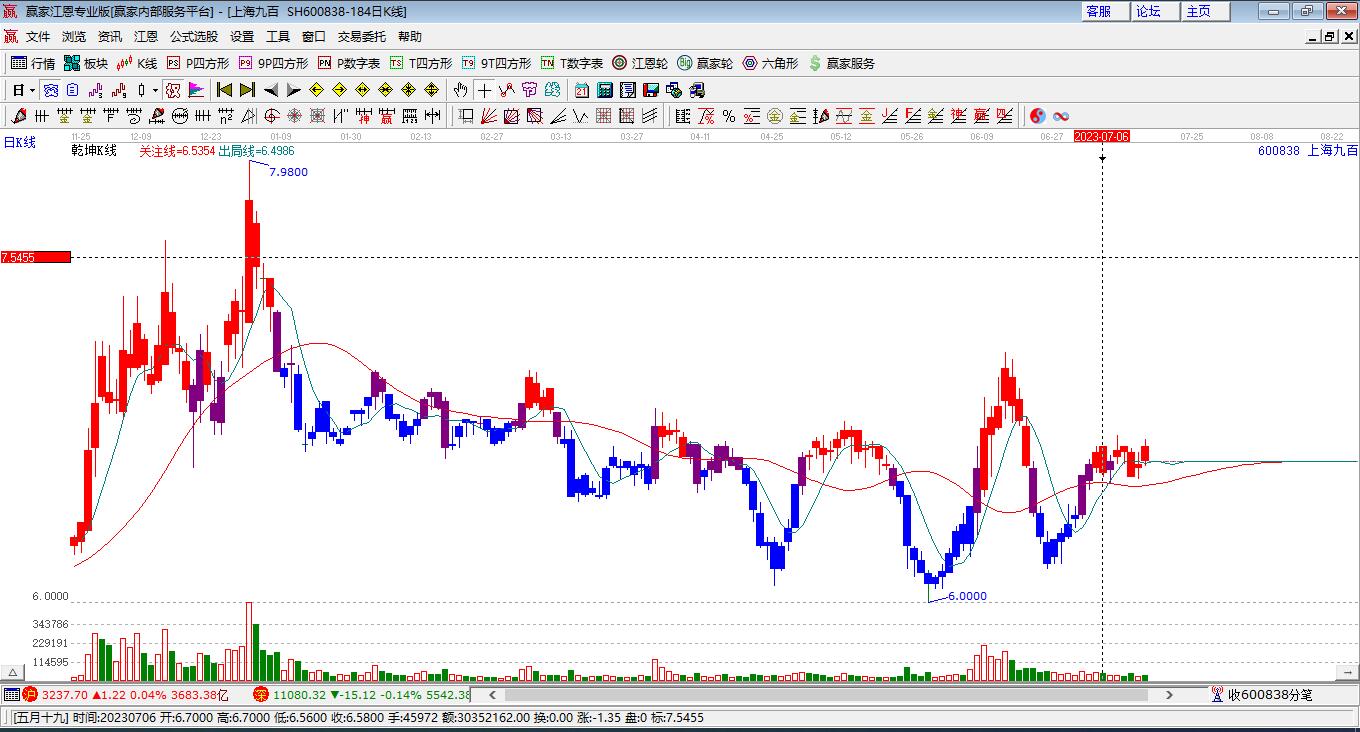The image size is (1360, 732).
Task: Click the percent sign tool
Action: pyautogui.click(x=729, y=116)
